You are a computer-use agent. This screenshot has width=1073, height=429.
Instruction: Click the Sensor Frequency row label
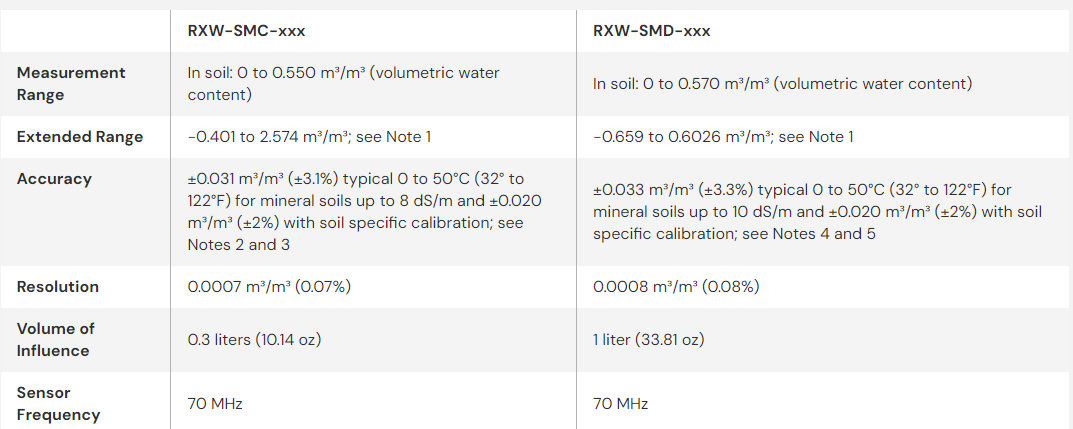[58, 403]
